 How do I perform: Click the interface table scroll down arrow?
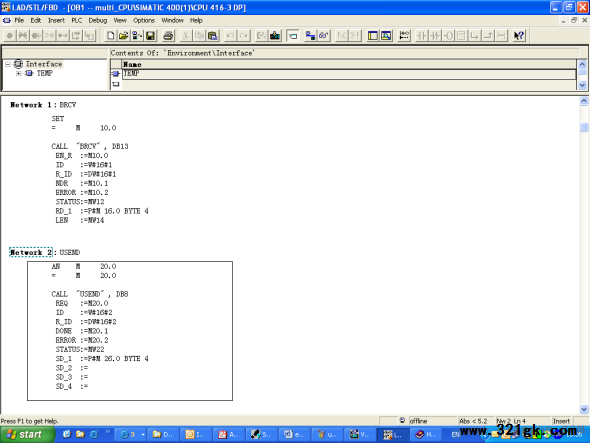pos(582,85)
